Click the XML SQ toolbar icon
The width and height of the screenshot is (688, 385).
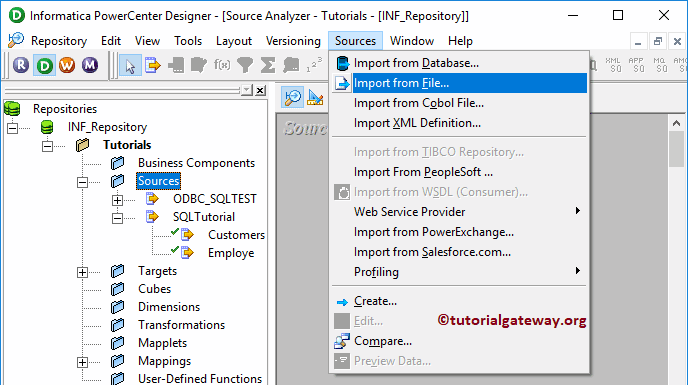tap(613, 65)
